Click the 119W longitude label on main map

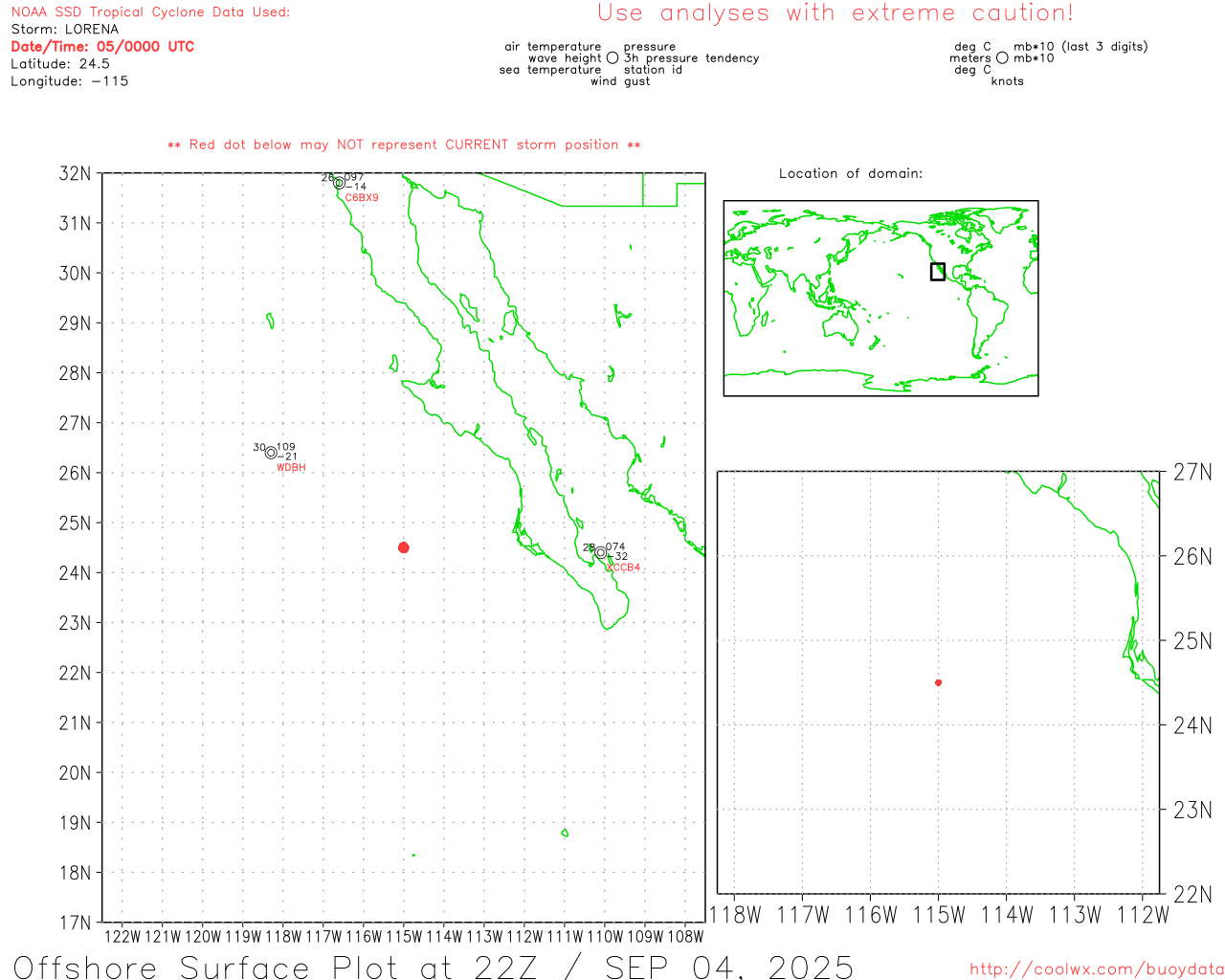click(x=243, y=937)
